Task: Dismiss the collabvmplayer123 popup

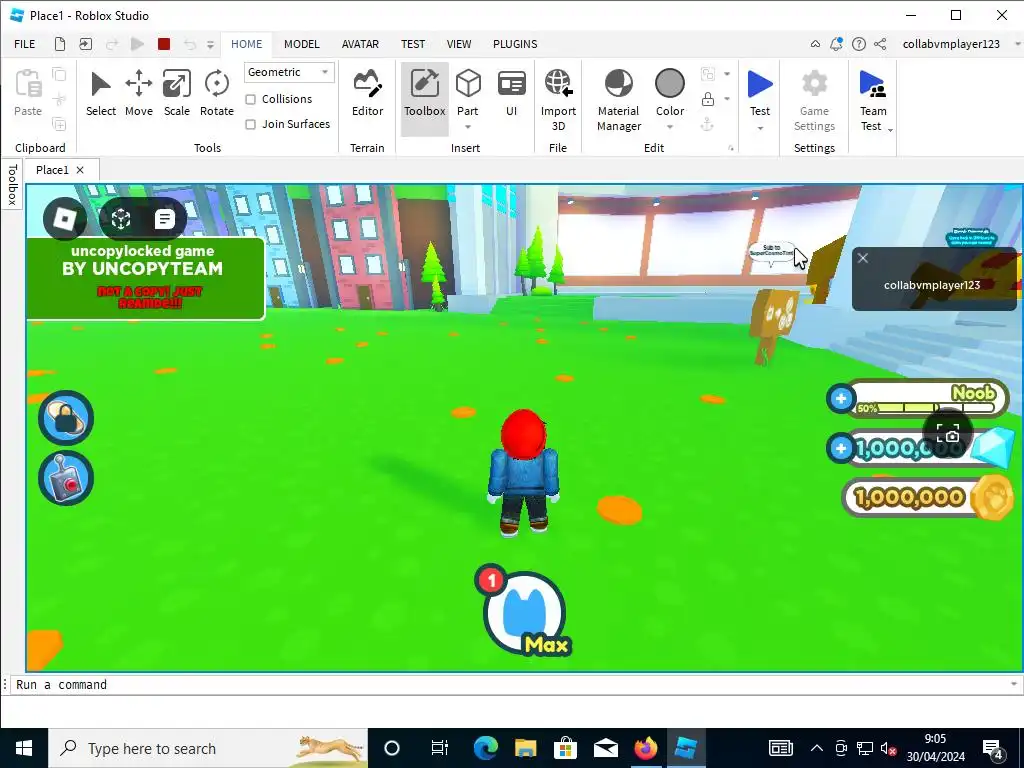Action: point(863,258)
